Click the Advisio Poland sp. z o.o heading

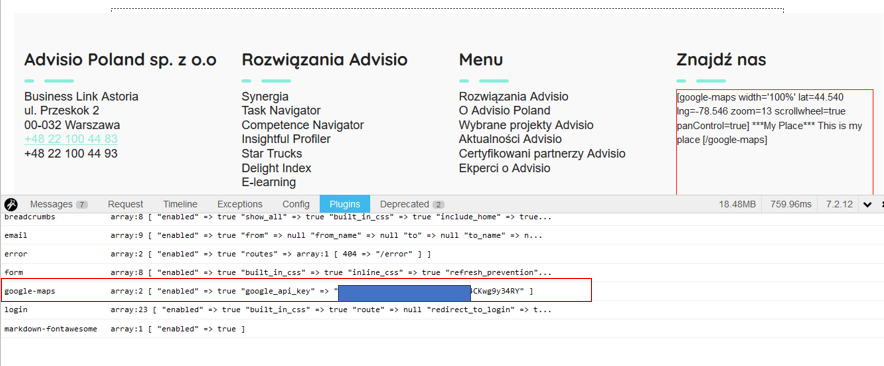[x=120, y=60]
